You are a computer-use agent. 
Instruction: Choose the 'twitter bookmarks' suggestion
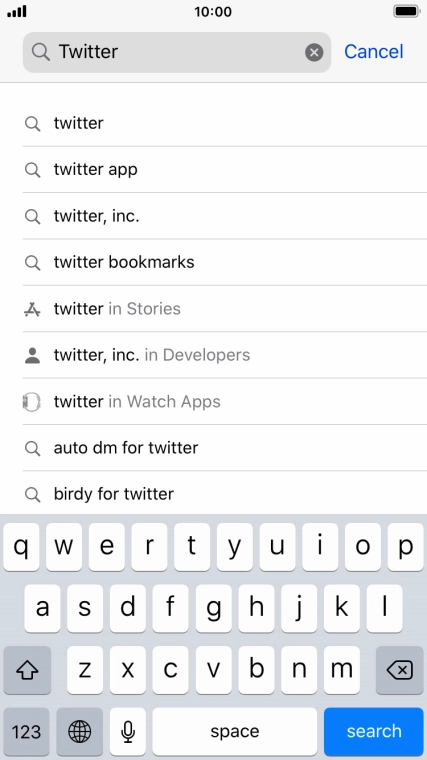tap(225, 262)
